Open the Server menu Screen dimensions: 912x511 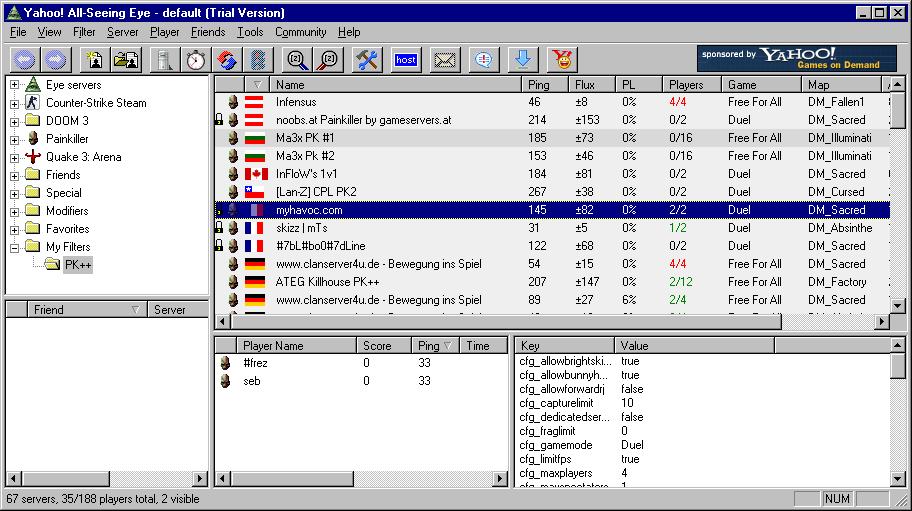click(123, 32)
